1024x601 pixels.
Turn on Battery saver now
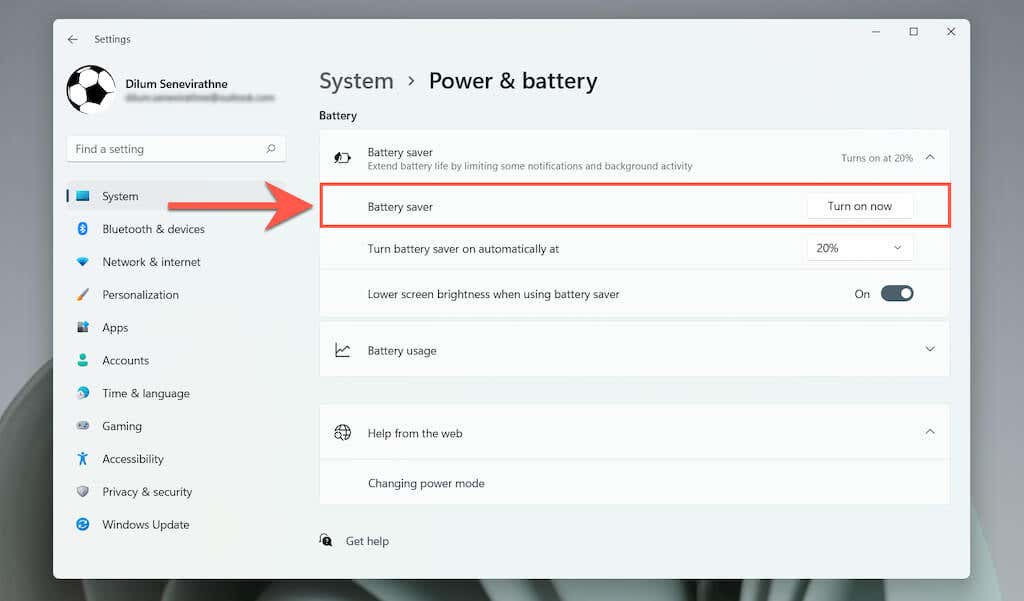[x=859, y=206]
